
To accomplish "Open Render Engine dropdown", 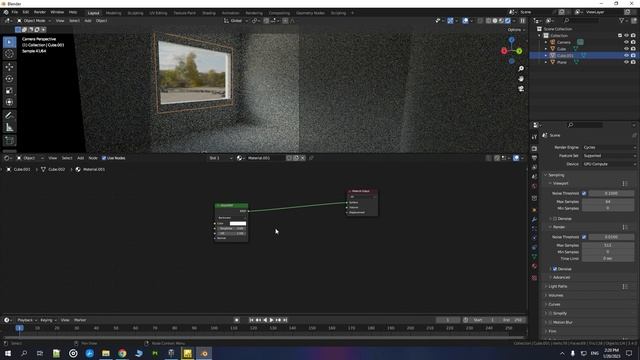I will (609, 147).
